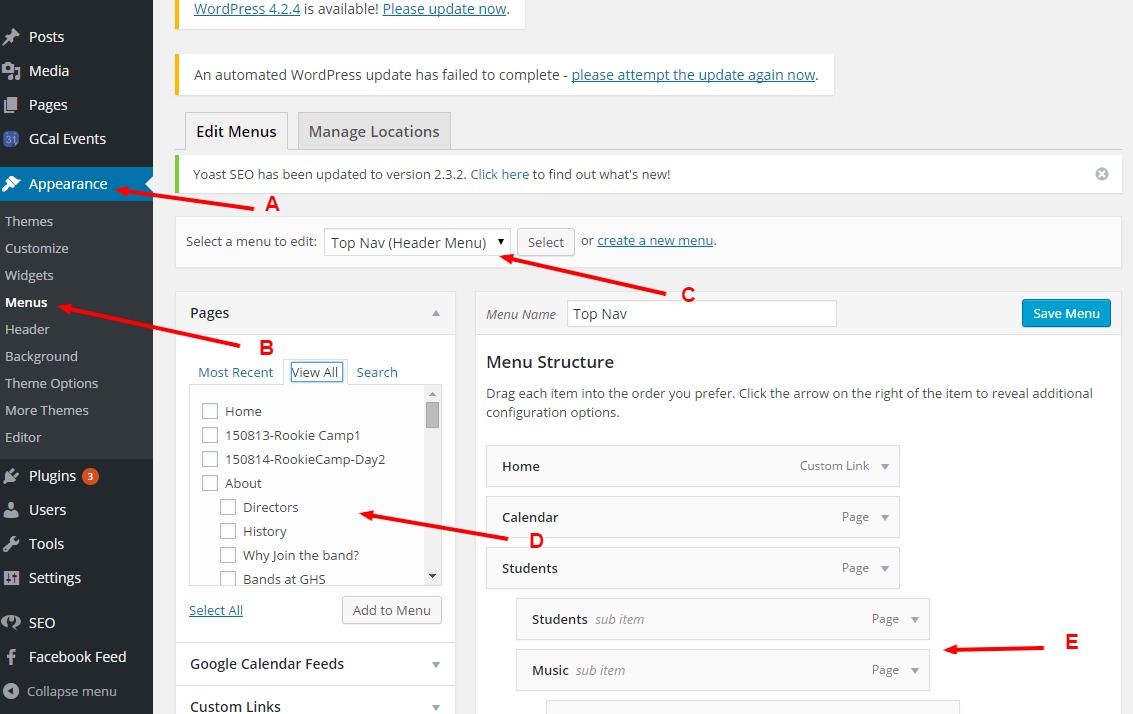Screen dimensions: 1133x714
Task: Click the create a new menu link
Action: (655, 241)
